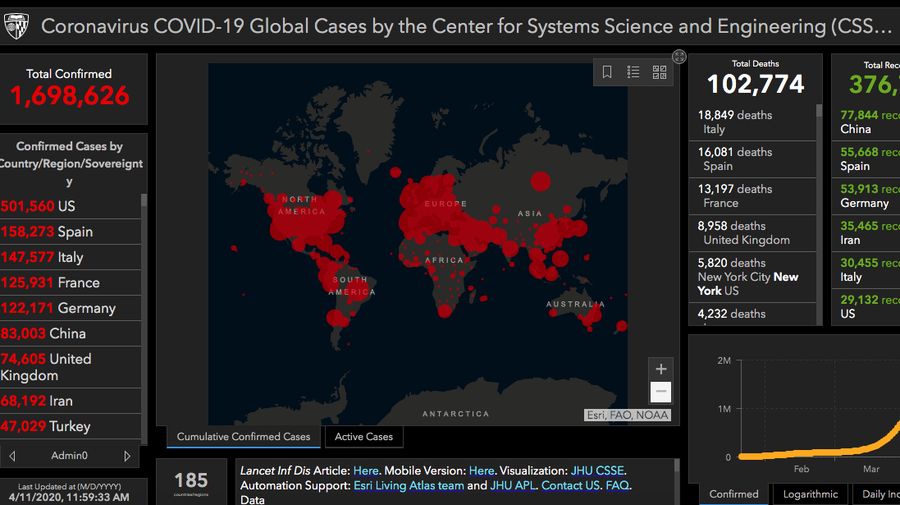Image resolution: width=900 pixels, height=505 pixels.
Task: Select United Kingdom with 74,605 cases
Action: pyautogui.click(x=70, y=367)
